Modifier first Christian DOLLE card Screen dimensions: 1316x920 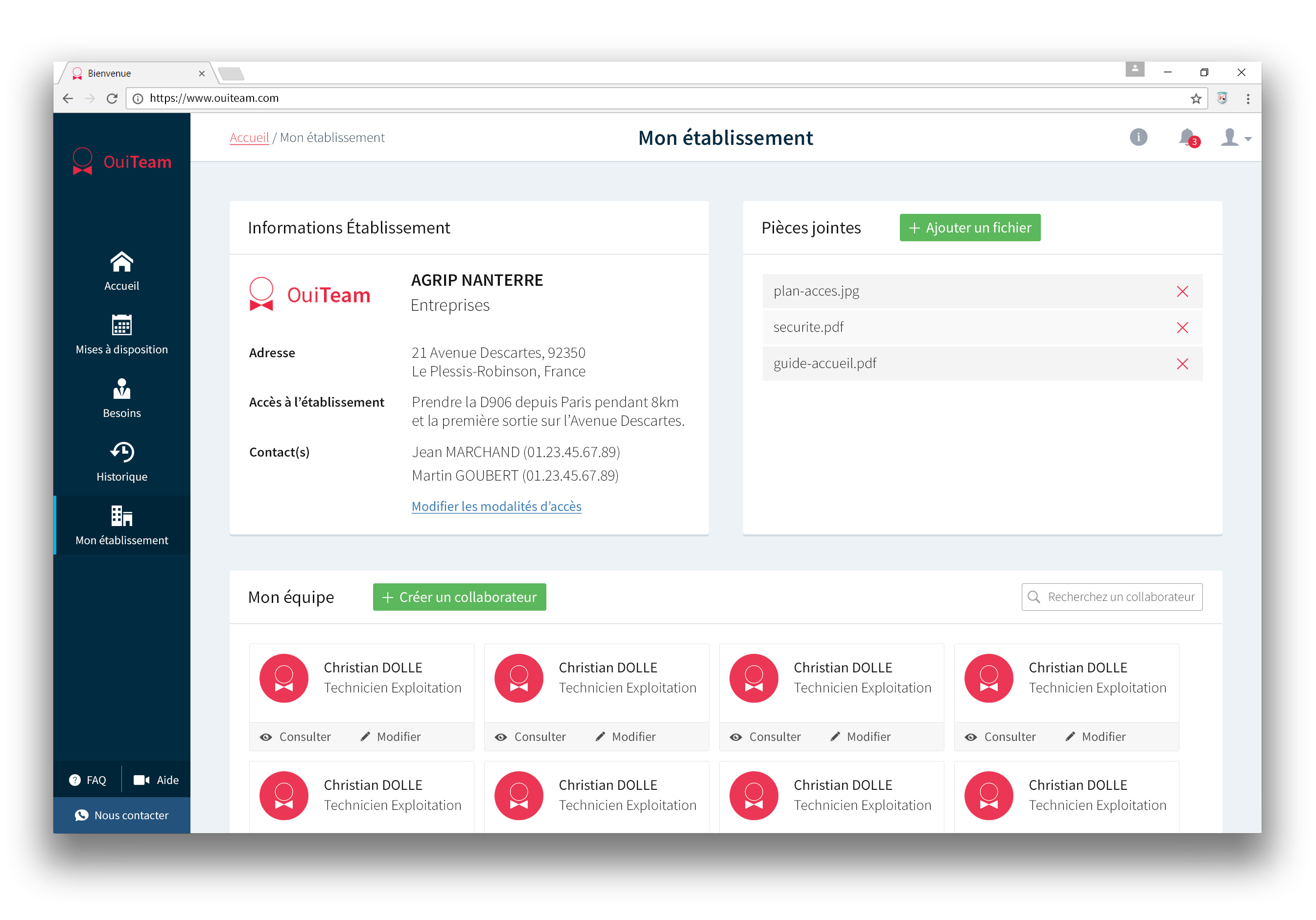point(391,737)
